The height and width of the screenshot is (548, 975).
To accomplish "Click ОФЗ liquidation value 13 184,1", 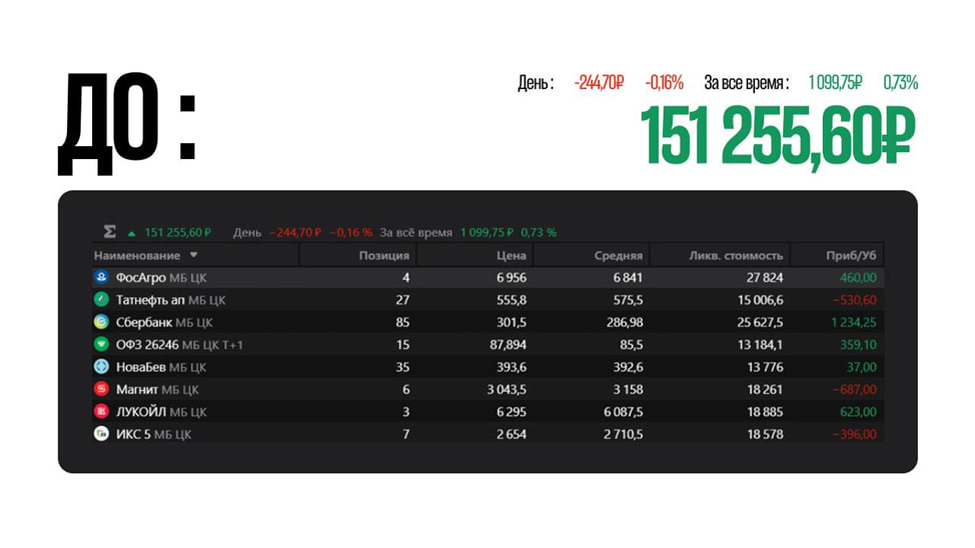I will pos(760,345).
